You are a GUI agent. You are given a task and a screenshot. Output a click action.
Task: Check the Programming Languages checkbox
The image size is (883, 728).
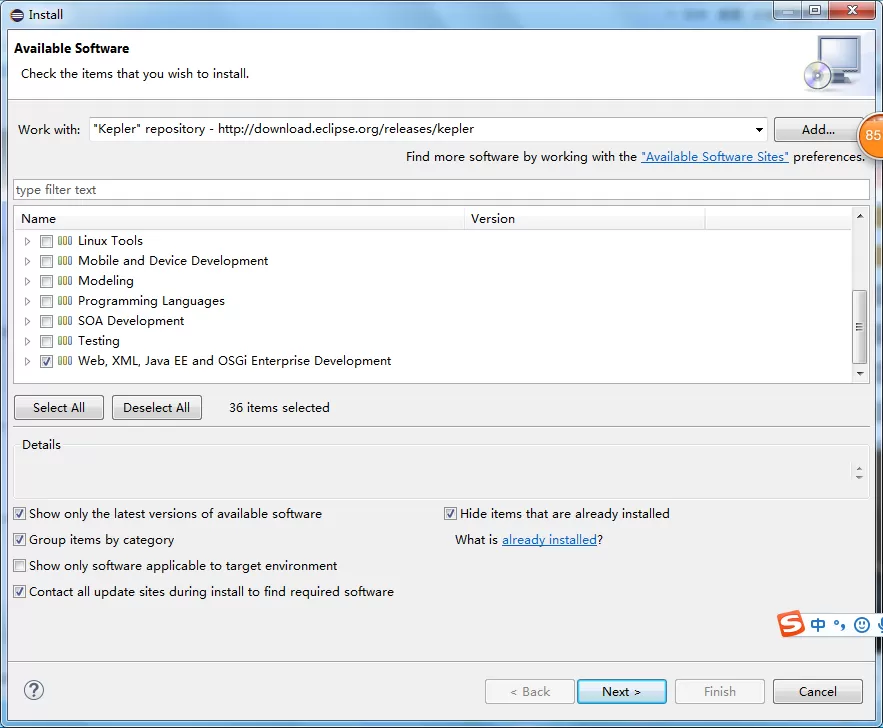(x=46, y=301)
